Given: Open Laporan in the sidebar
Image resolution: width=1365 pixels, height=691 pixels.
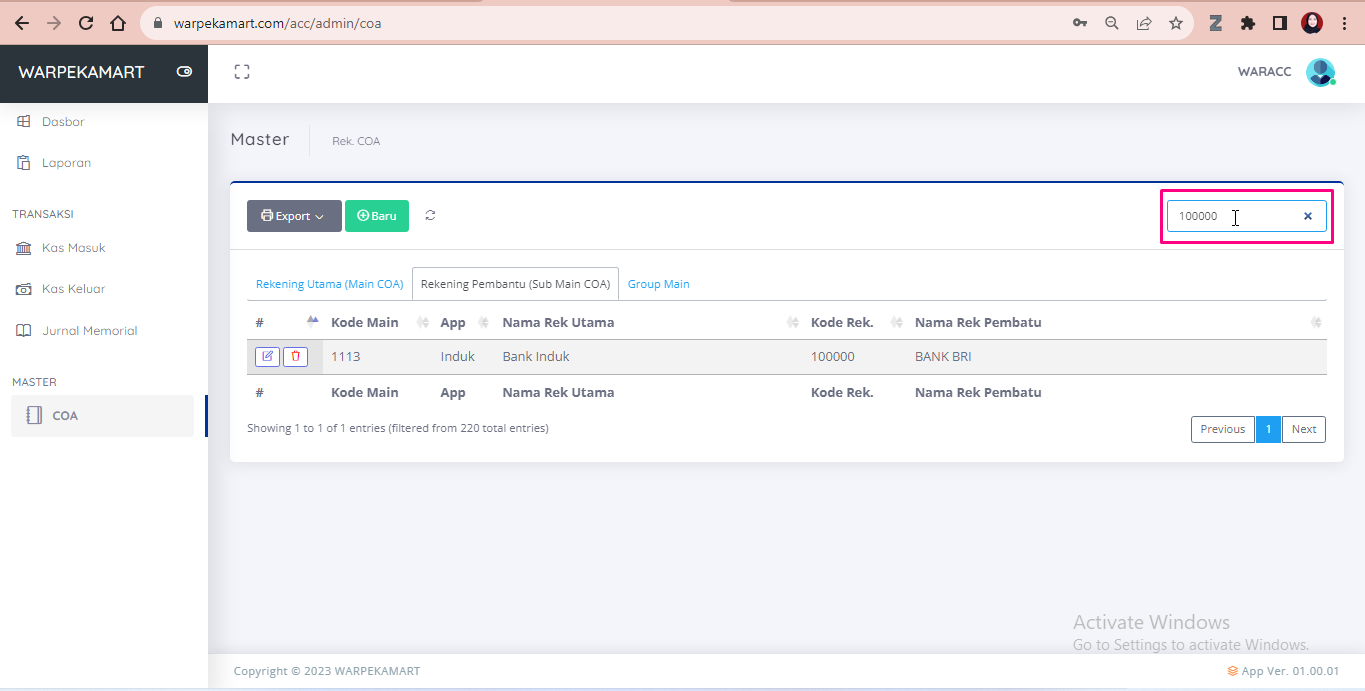Looking at the screenshot, I should (x=66, y=163).
